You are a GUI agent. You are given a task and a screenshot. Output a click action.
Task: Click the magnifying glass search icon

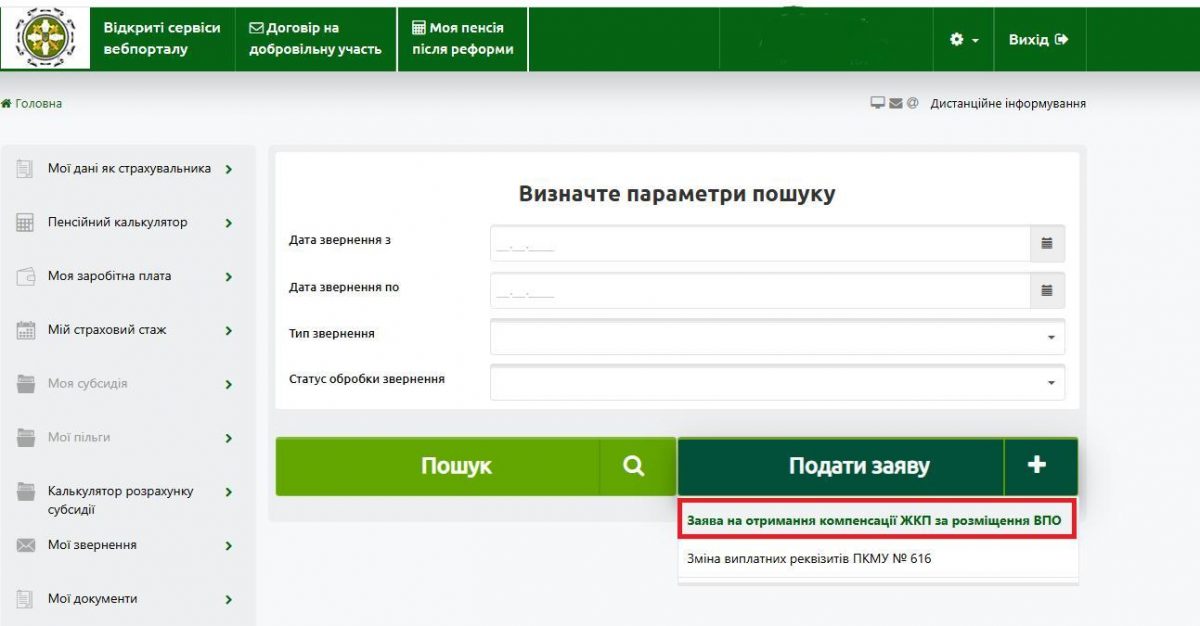pyautogui.click(x=634, y=466)
